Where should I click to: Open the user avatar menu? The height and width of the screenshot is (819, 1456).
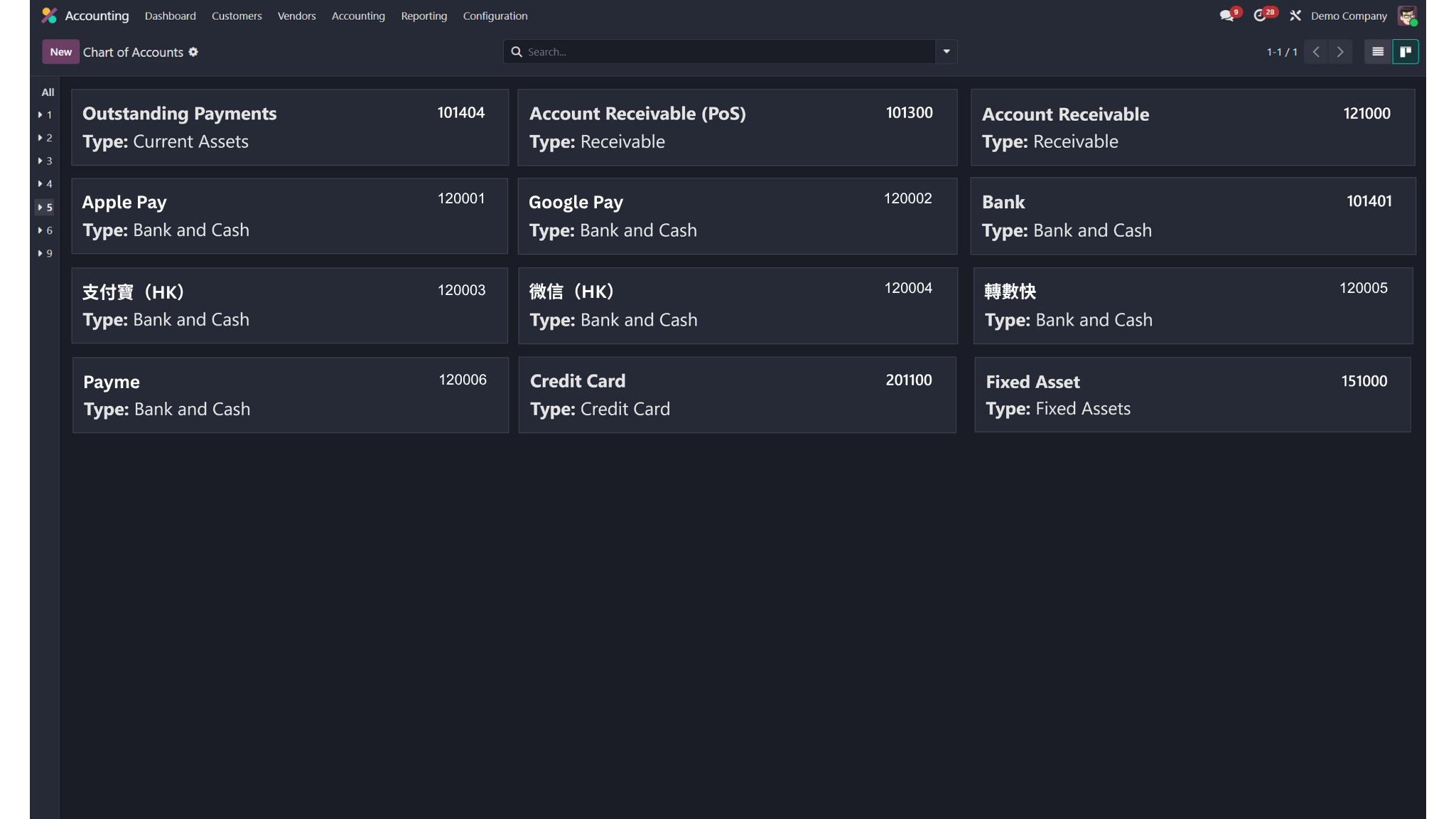pos(1407,16)
